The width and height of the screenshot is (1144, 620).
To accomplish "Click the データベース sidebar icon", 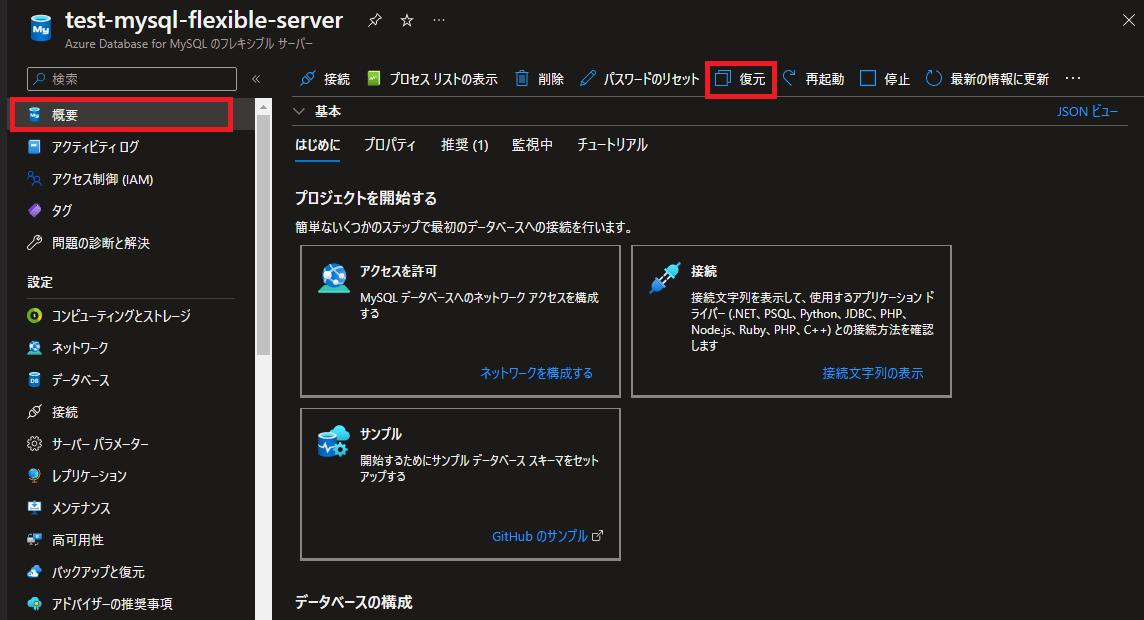I will point(34,380).
